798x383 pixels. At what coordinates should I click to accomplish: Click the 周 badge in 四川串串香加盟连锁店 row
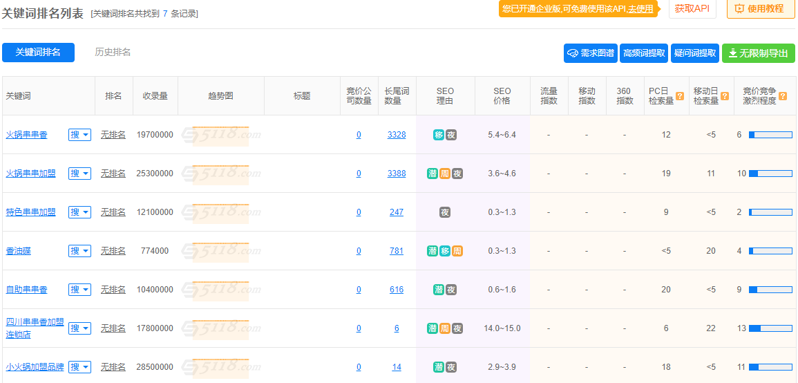click(x=445, y=328)
